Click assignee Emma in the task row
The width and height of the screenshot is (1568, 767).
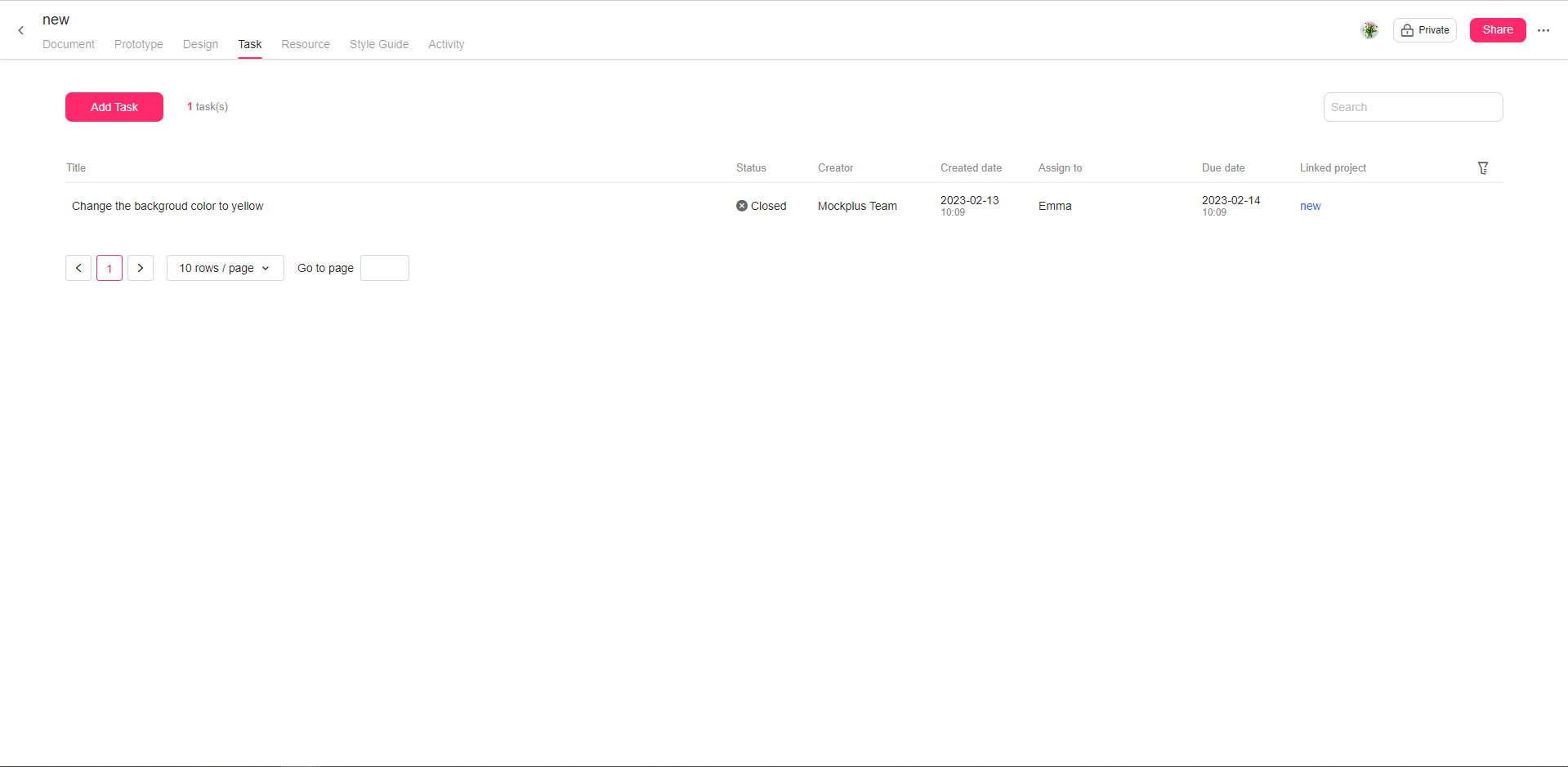tap(1055, 206)
